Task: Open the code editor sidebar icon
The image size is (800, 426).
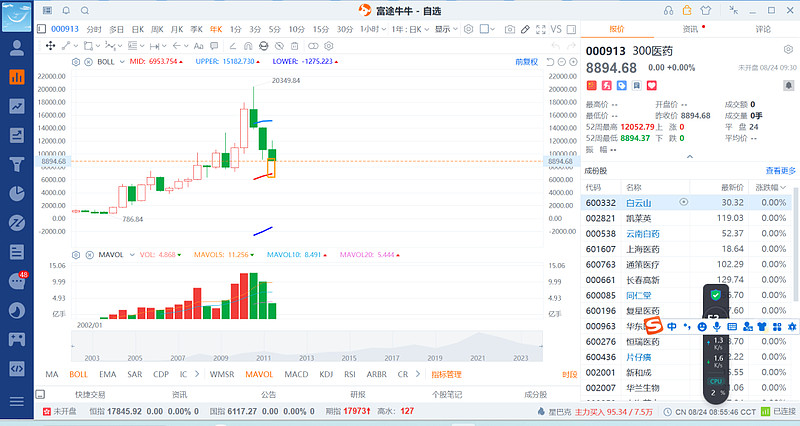Action: point(17,368)
